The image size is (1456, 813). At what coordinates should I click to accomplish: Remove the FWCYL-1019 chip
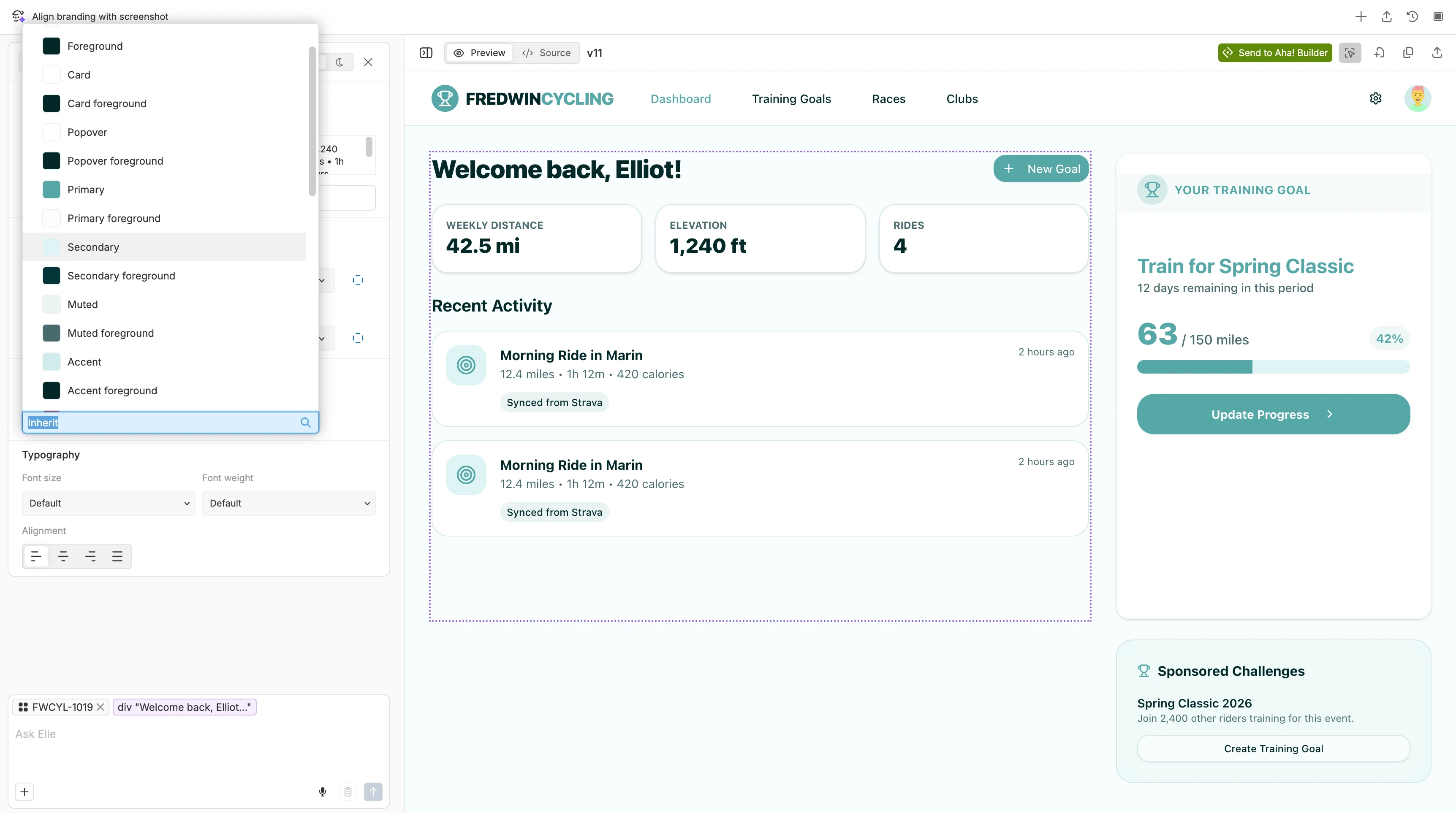pos(100,707)
